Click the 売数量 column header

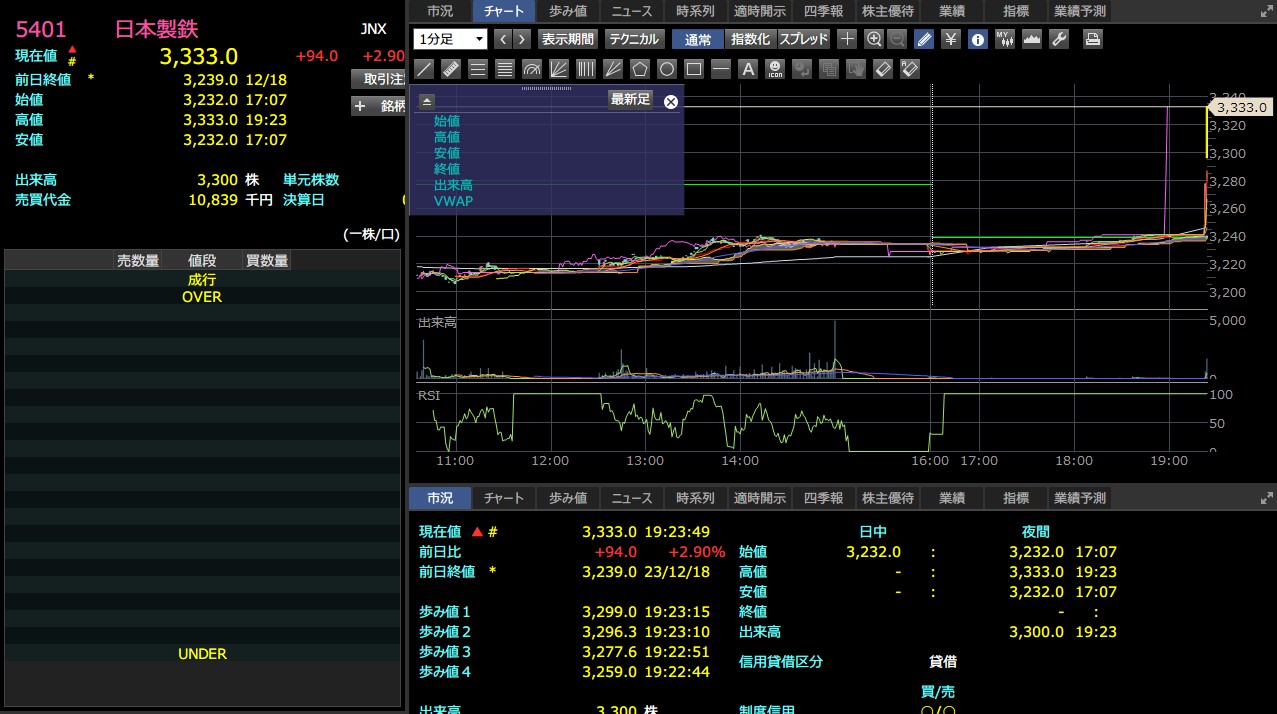click(x=138, y=261)
